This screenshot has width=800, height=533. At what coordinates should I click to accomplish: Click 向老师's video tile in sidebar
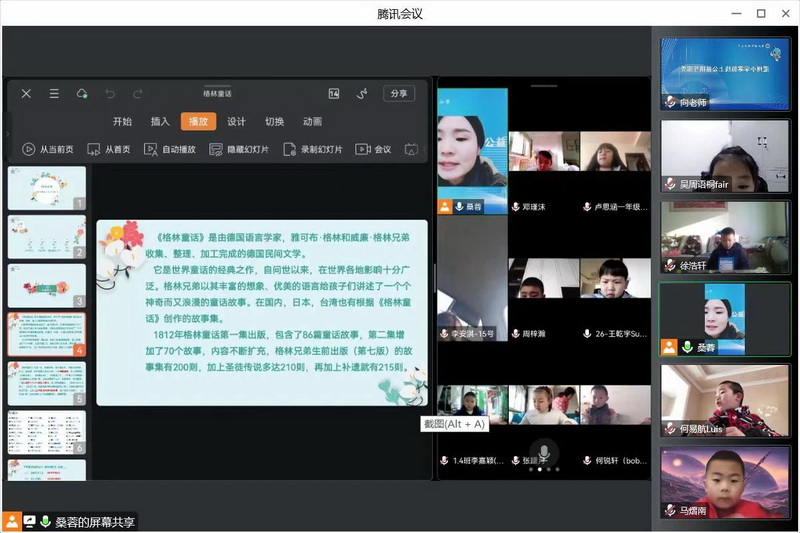[x=725, y=73]
